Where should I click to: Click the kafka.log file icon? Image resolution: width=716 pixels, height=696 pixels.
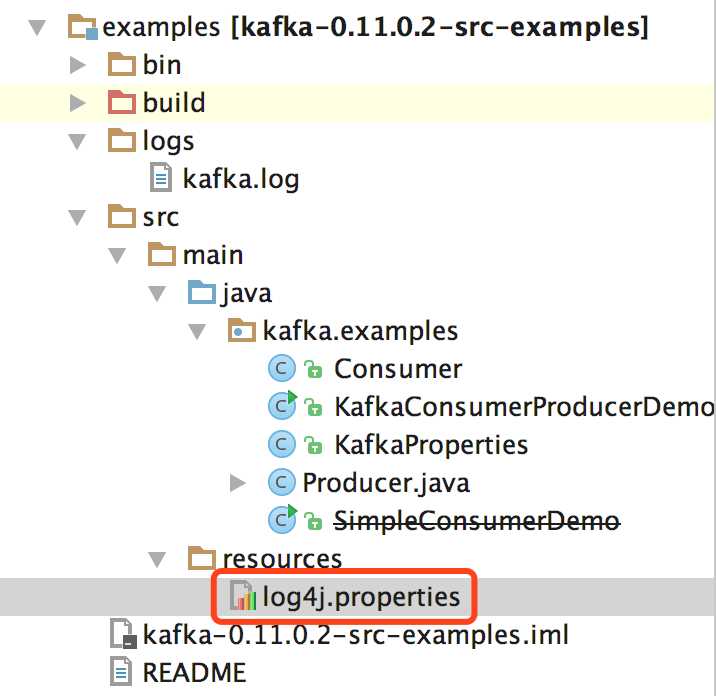click(x=161, y=179)
